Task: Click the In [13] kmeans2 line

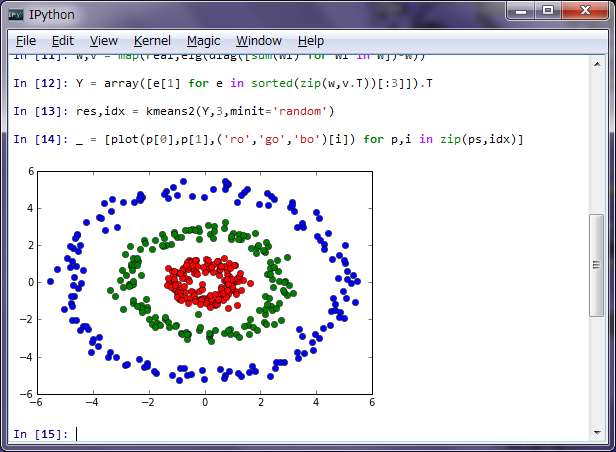Action: coord(174,111)
